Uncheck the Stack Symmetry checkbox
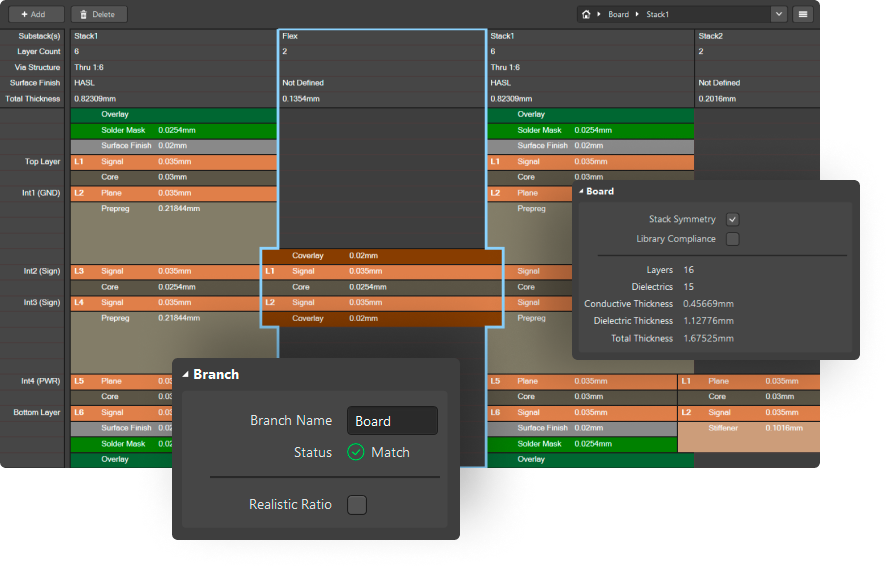This screenshot has height=570, width=890. [733, 219]
